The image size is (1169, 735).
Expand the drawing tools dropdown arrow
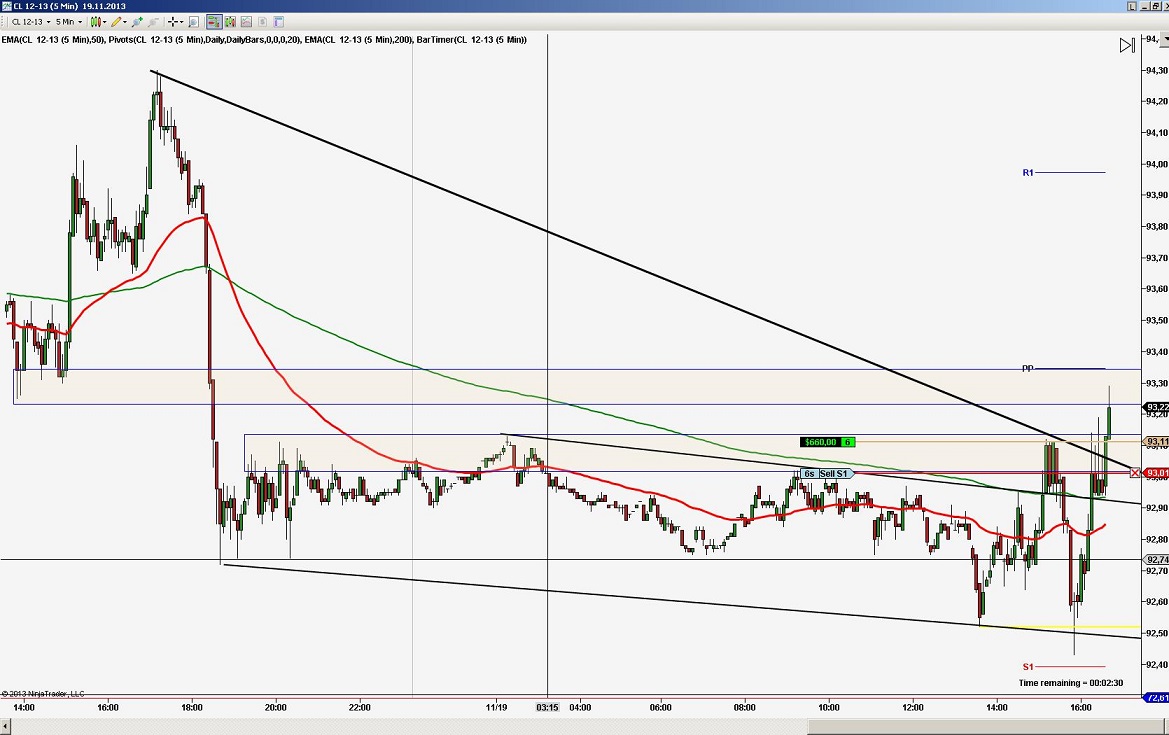(124, 22)
